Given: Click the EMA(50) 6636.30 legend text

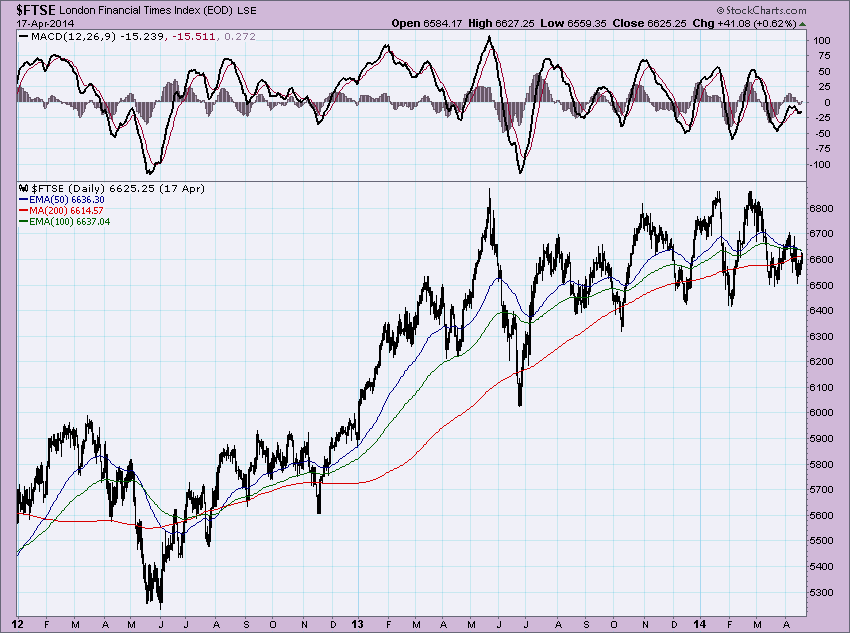Looking at the screenshot, I should [67, 199].
